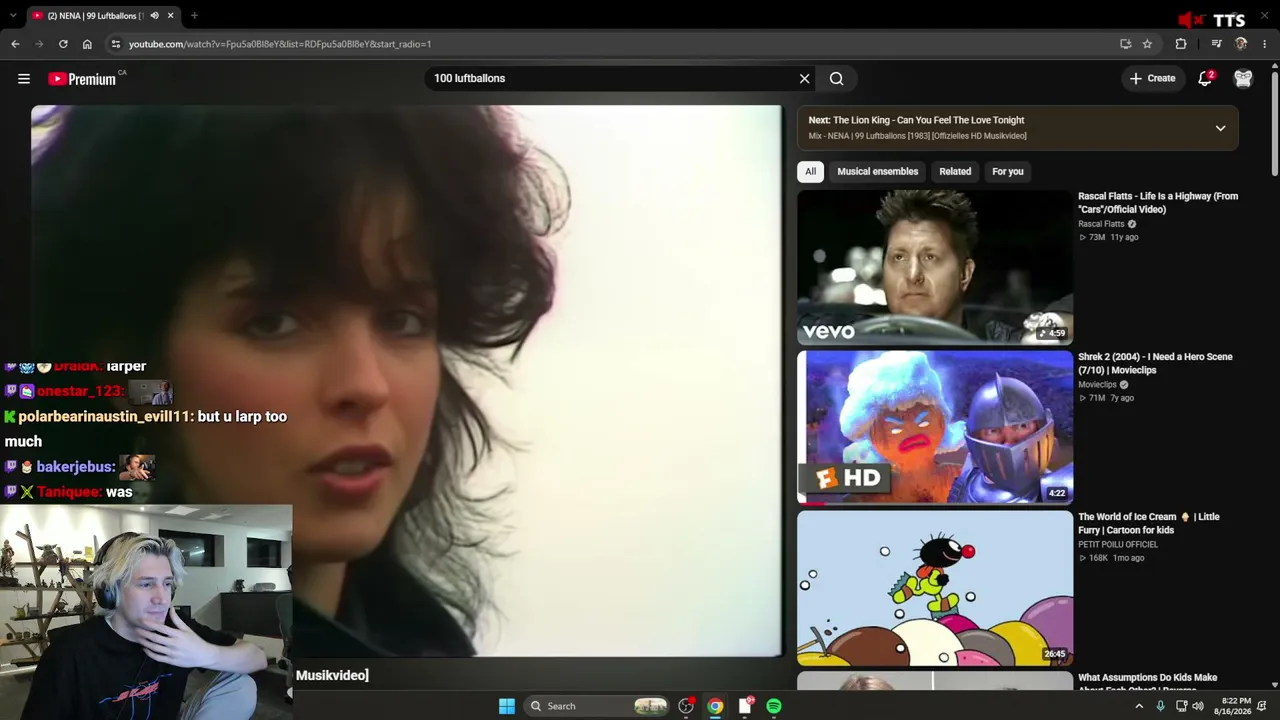Click the youtube.com address bar URL
Viewport: 1280px width, 720px height.
[x=280, y=44]
